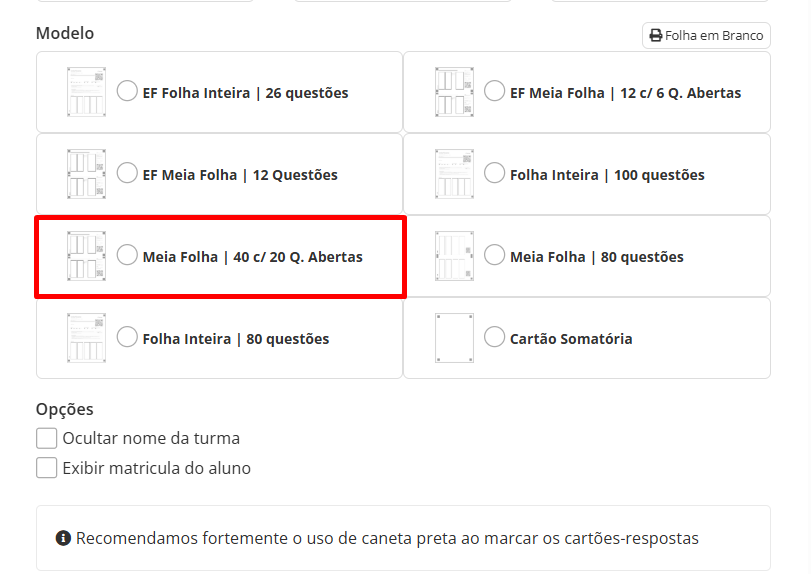Choose the Meia Folha 80 questões radio
This screenshot has height=574, width=811.
pyautogui.click(x=494, y=254)
